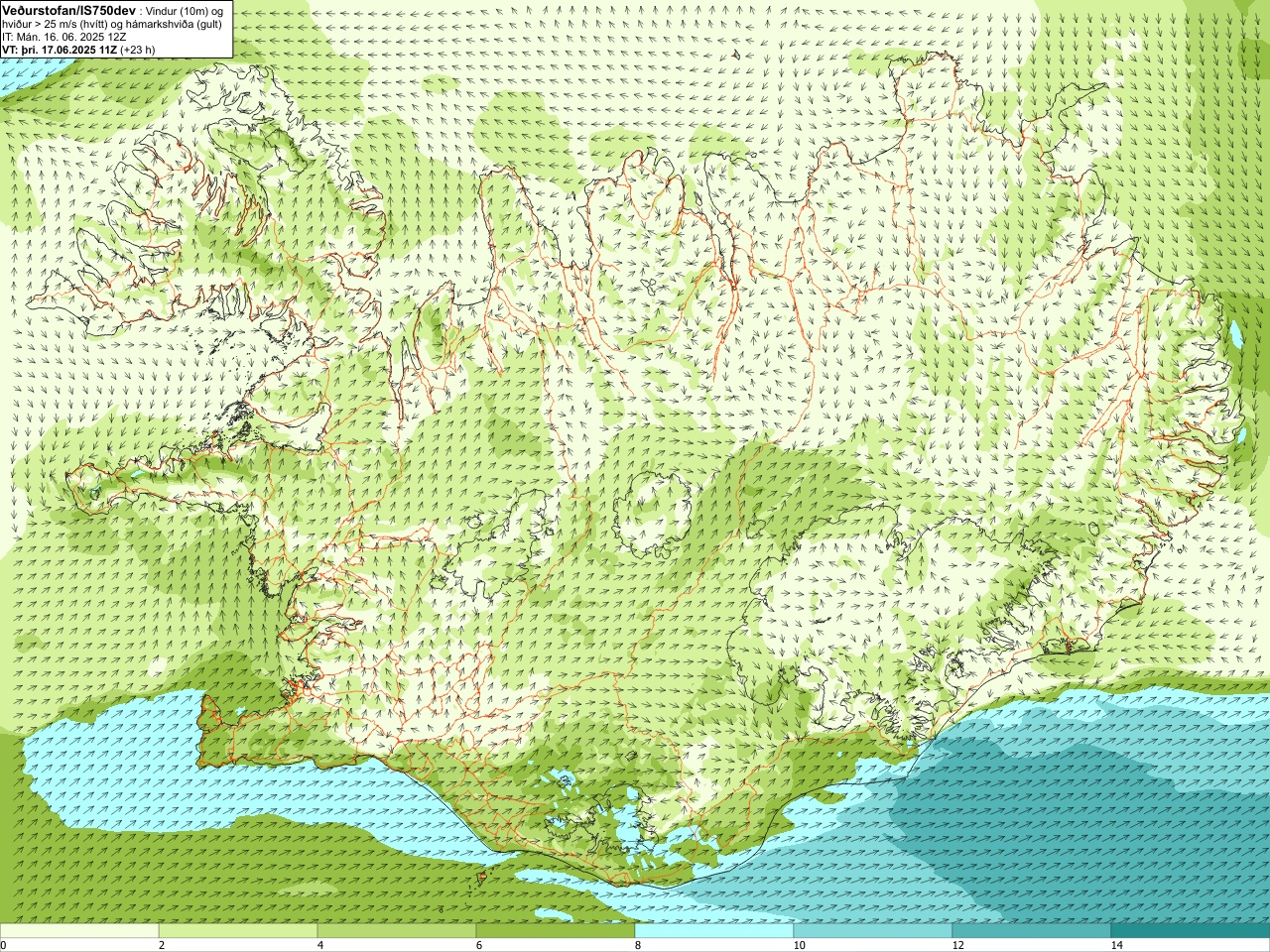
Task: Select the 4–6 m/s green legend swatch
Action: [x=397, y=931]
